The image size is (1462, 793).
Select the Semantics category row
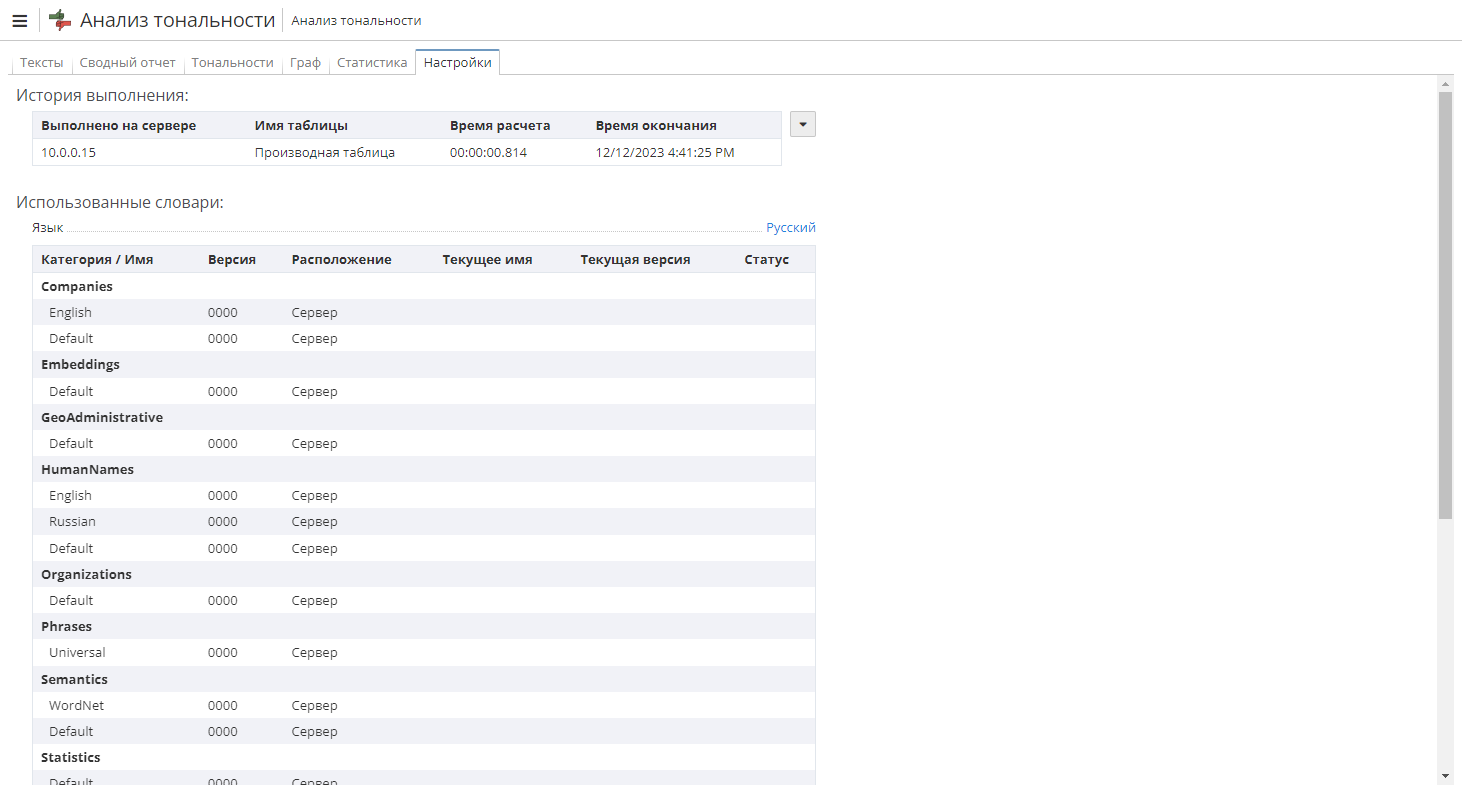[x=424, y=680]
